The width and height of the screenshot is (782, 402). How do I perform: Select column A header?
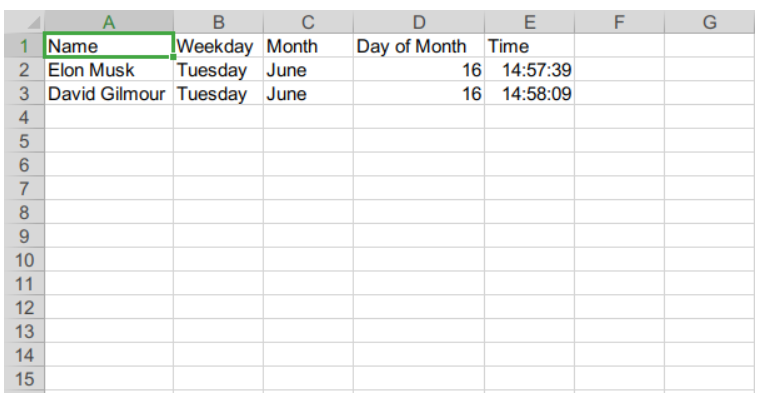(x=109, y=22)
